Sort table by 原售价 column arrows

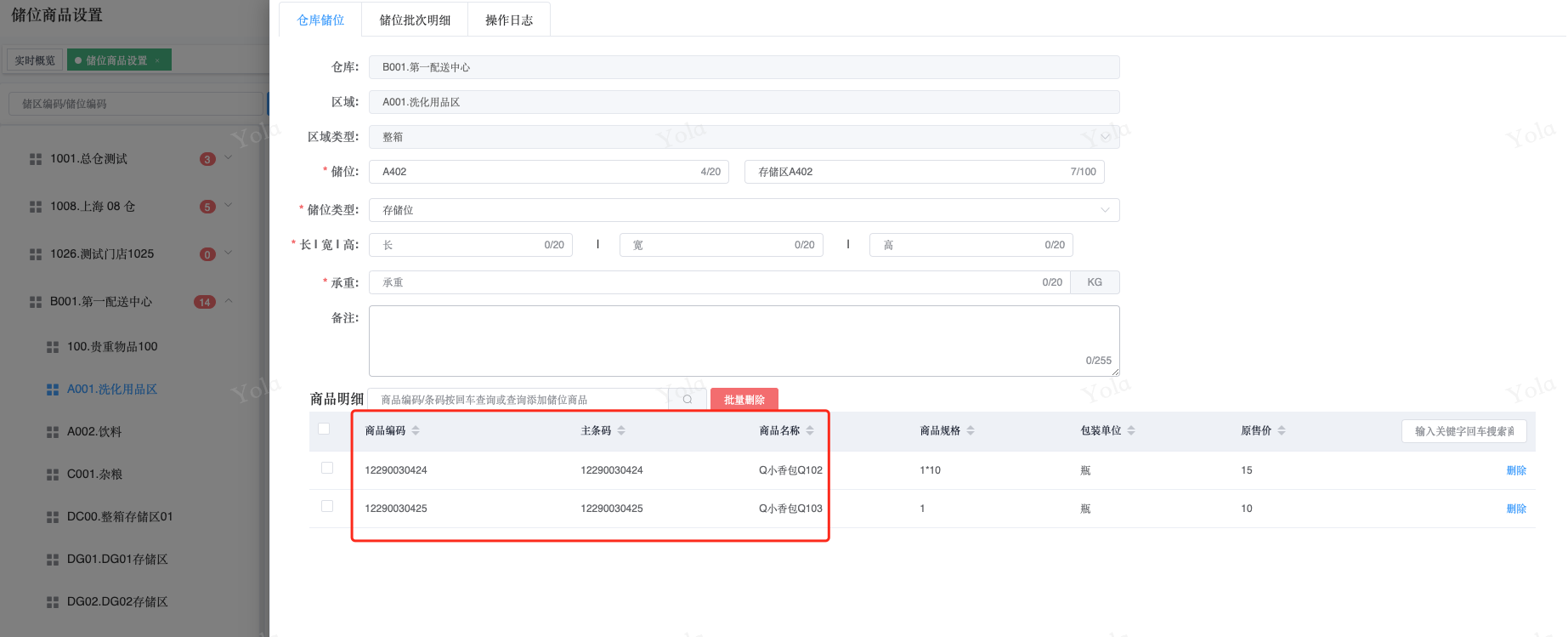1282,430
